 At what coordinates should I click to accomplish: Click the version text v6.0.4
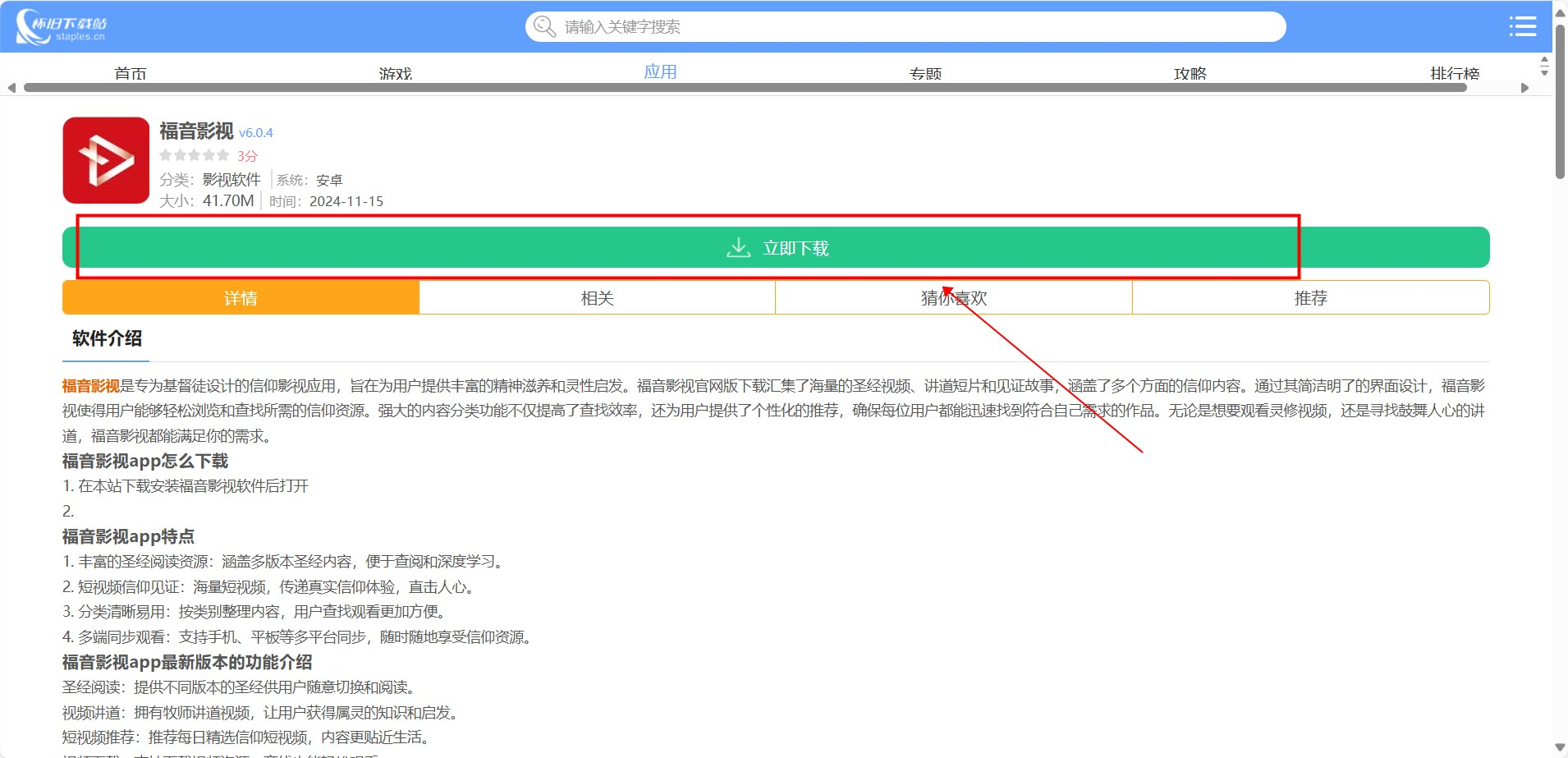[256, 132]
